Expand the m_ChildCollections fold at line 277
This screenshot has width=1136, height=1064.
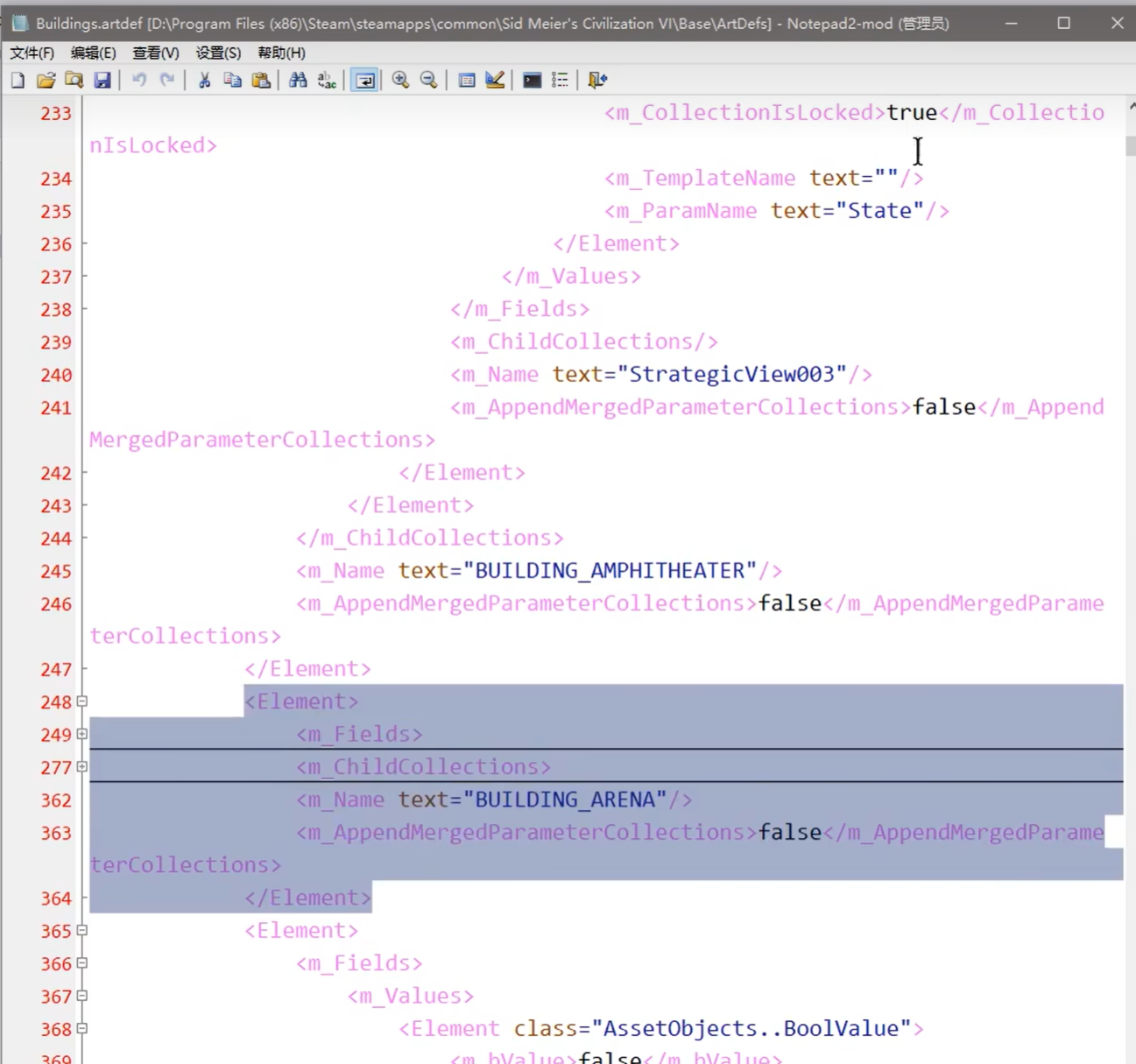pos(82,767)
